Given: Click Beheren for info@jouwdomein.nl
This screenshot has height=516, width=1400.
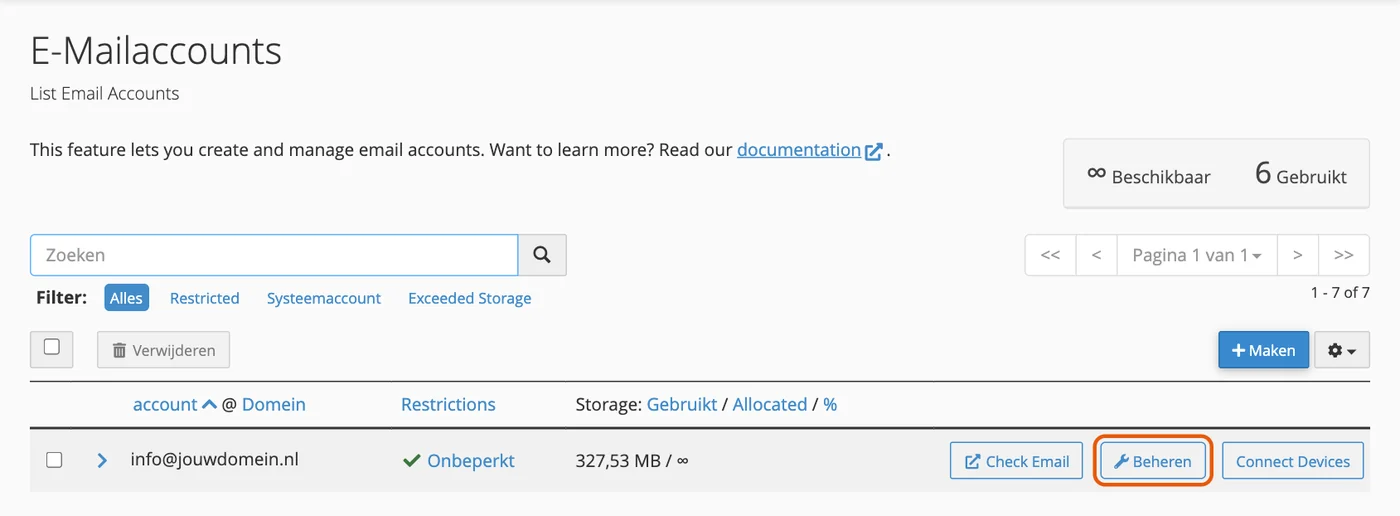Looking at the screenshot, I should pyautogui.click(x=1153, y=461).
